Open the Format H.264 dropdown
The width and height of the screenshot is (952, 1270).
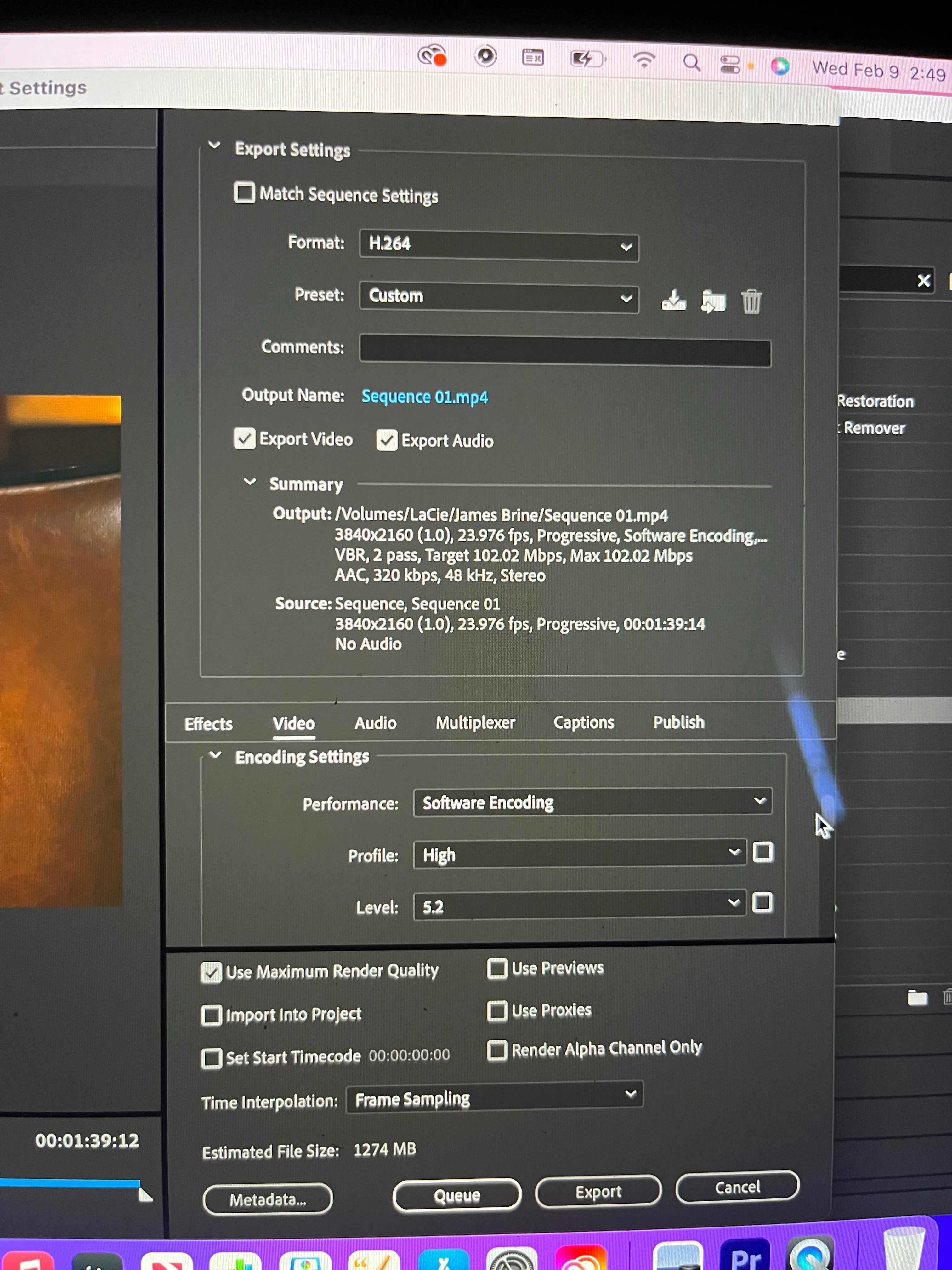(x=499, y=245)
